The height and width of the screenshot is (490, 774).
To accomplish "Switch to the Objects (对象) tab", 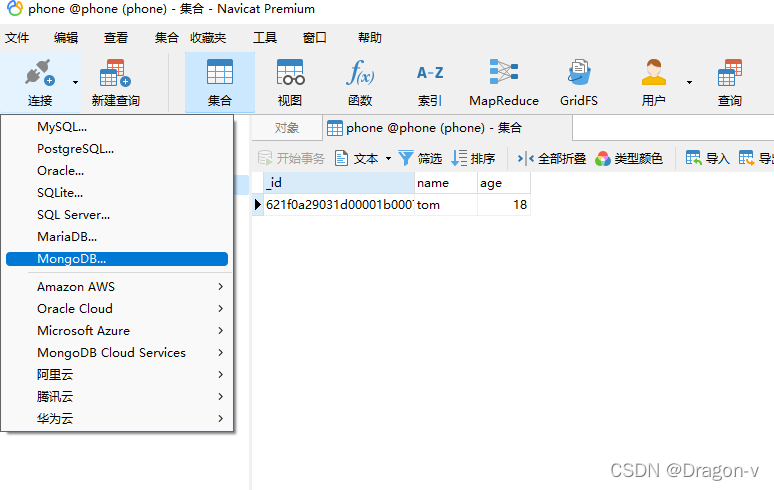I will [x=287, y=128].
